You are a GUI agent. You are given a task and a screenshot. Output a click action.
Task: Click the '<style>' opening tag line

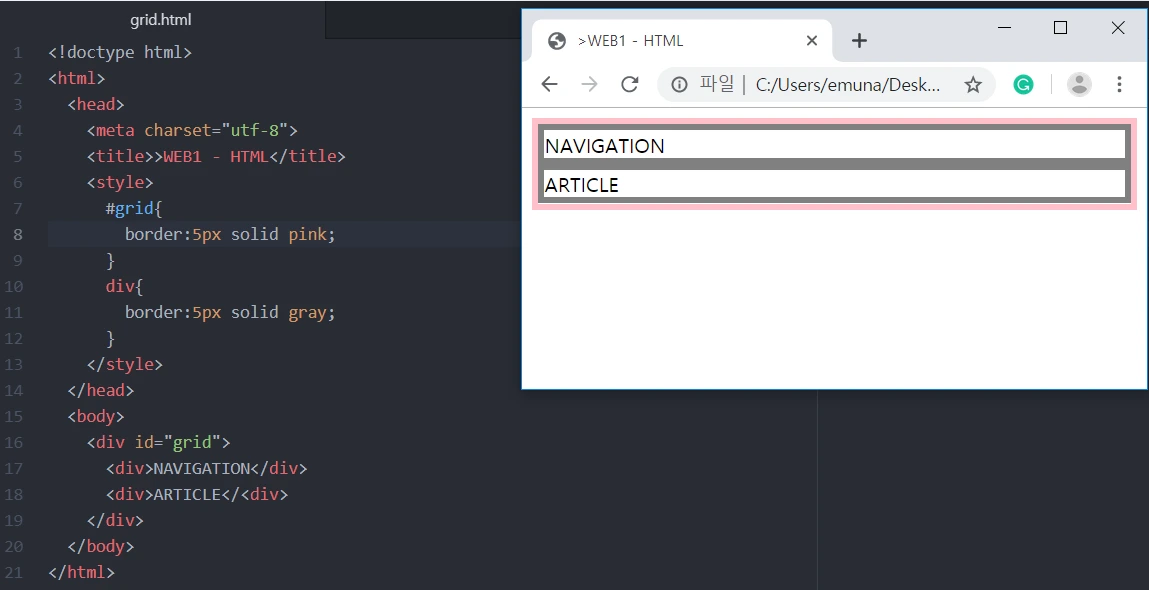click(120, 182)
